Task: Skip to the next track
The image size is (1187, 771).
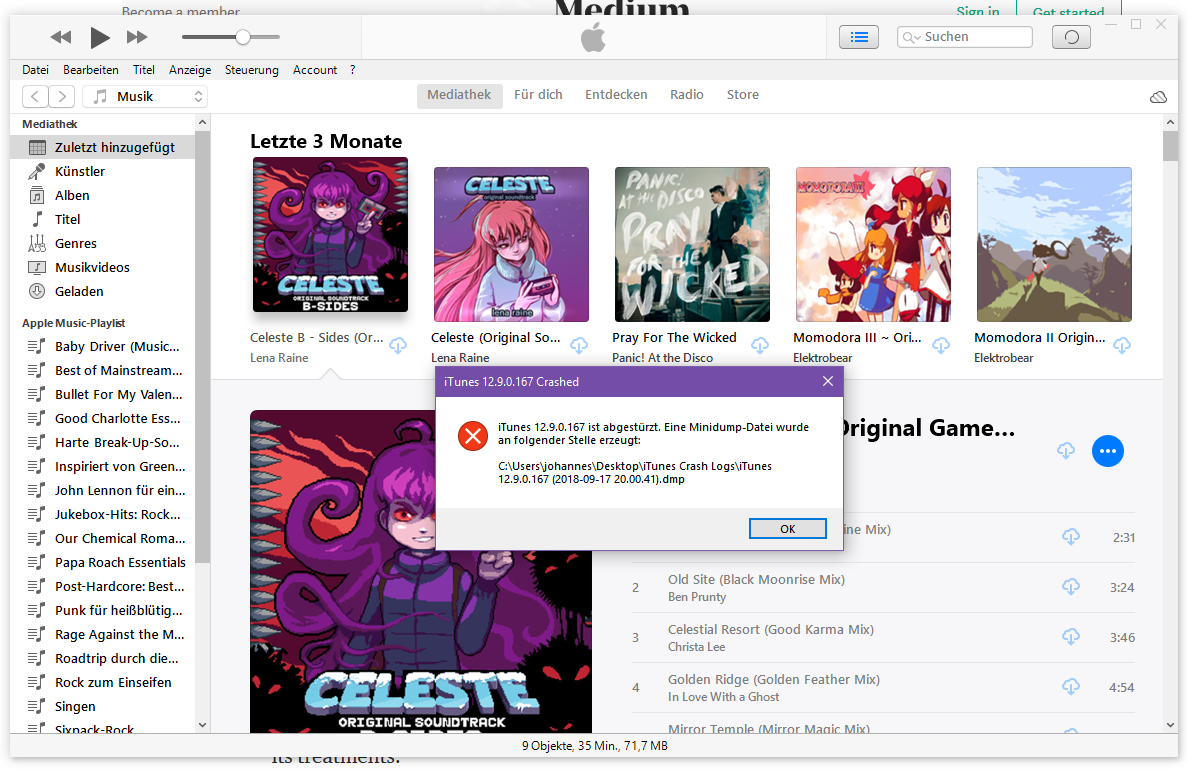Action: pos(137,38)
